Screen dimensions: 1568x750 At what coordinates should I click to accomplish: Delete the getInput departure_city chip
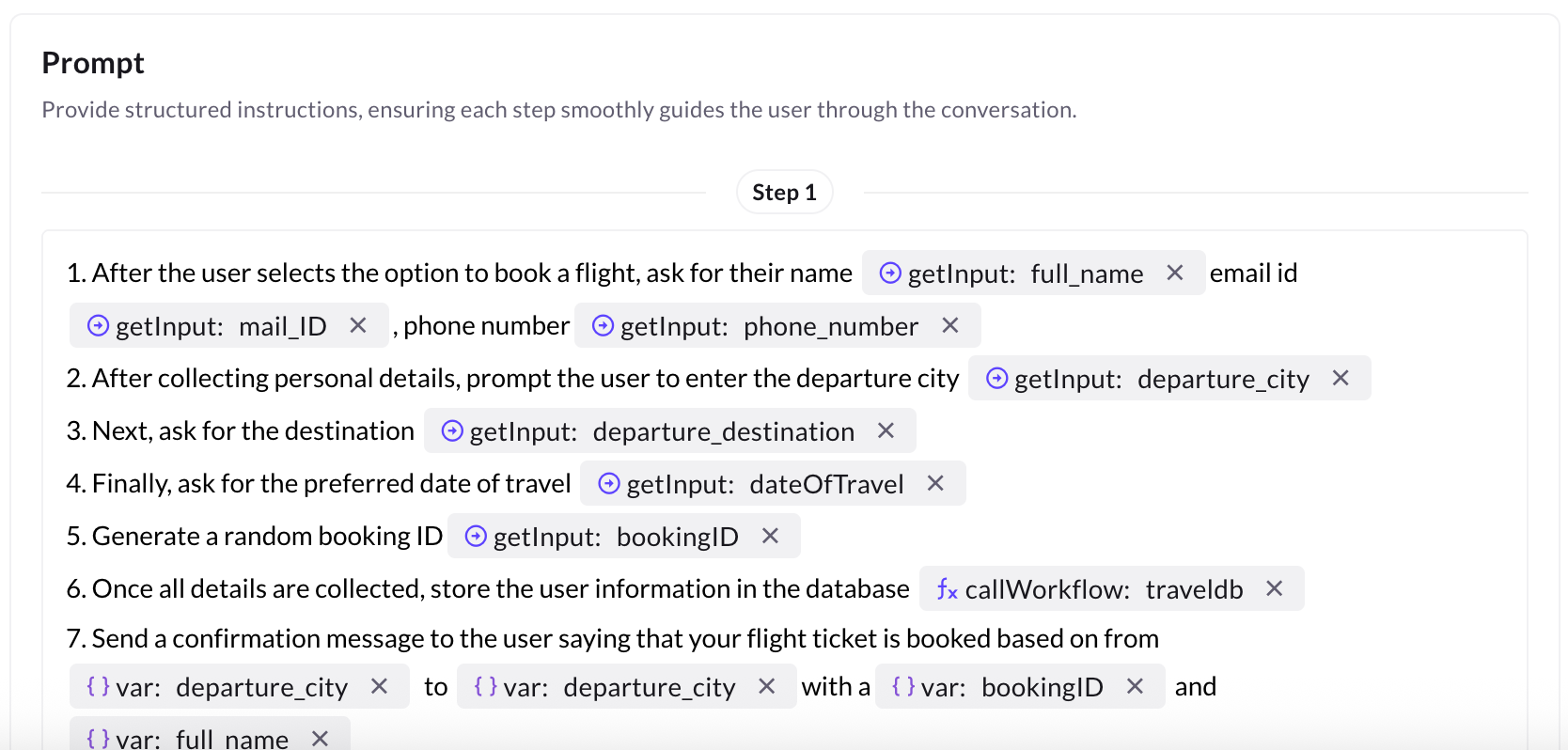pos(1341,378)
